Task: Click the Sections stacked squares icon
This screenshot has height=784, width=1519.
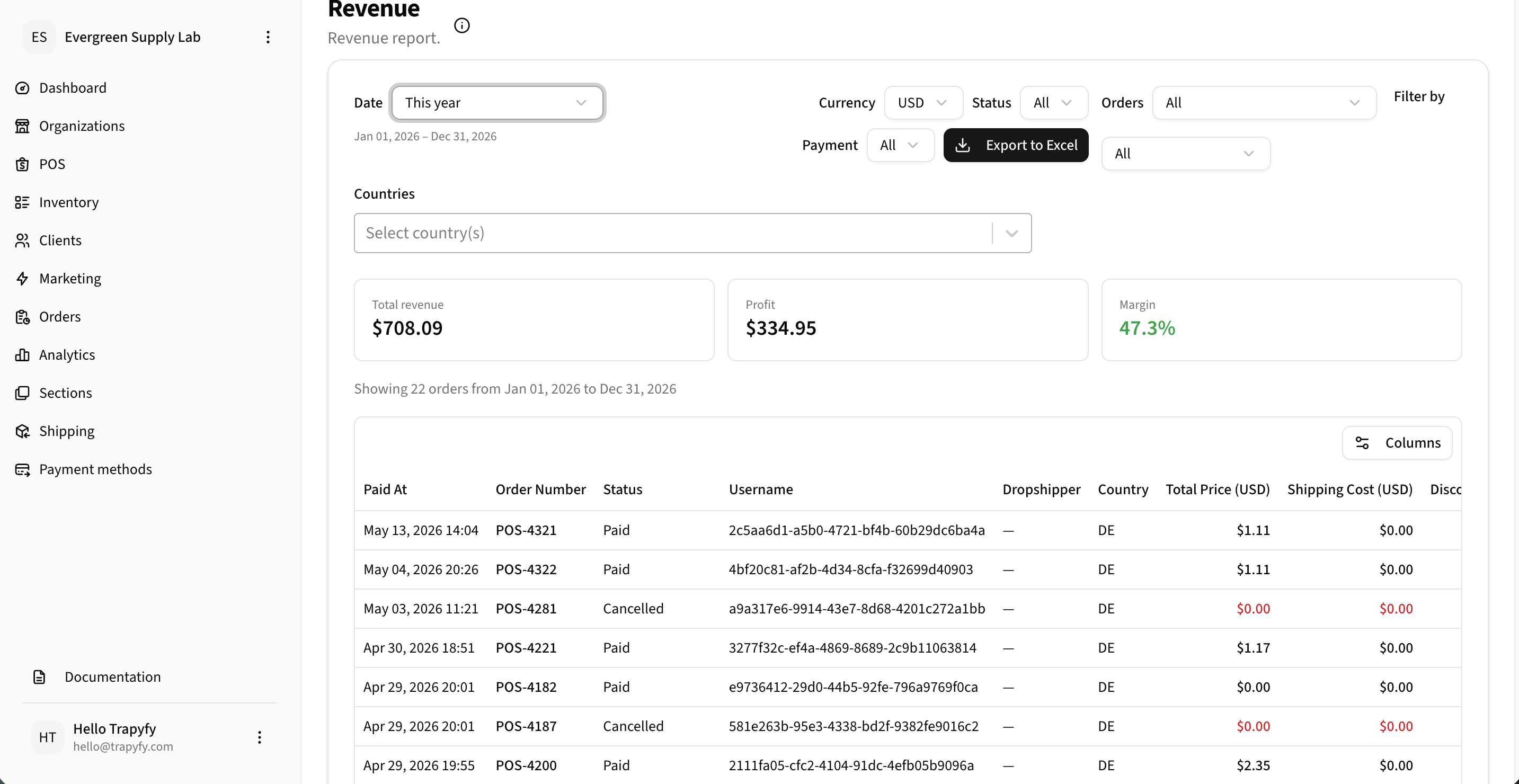Action: click(x=22, y=393)
